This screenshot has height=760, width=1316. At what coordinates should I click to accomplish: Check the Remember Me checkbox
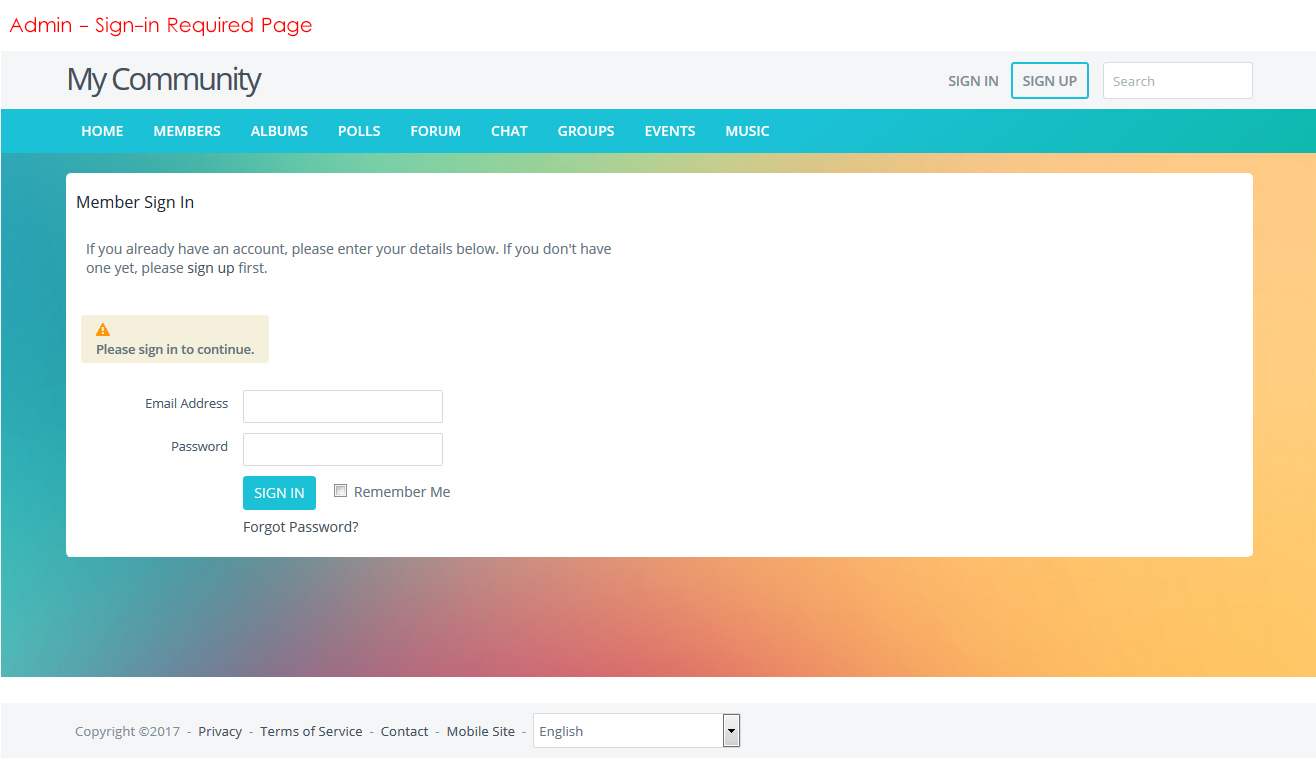340,491
